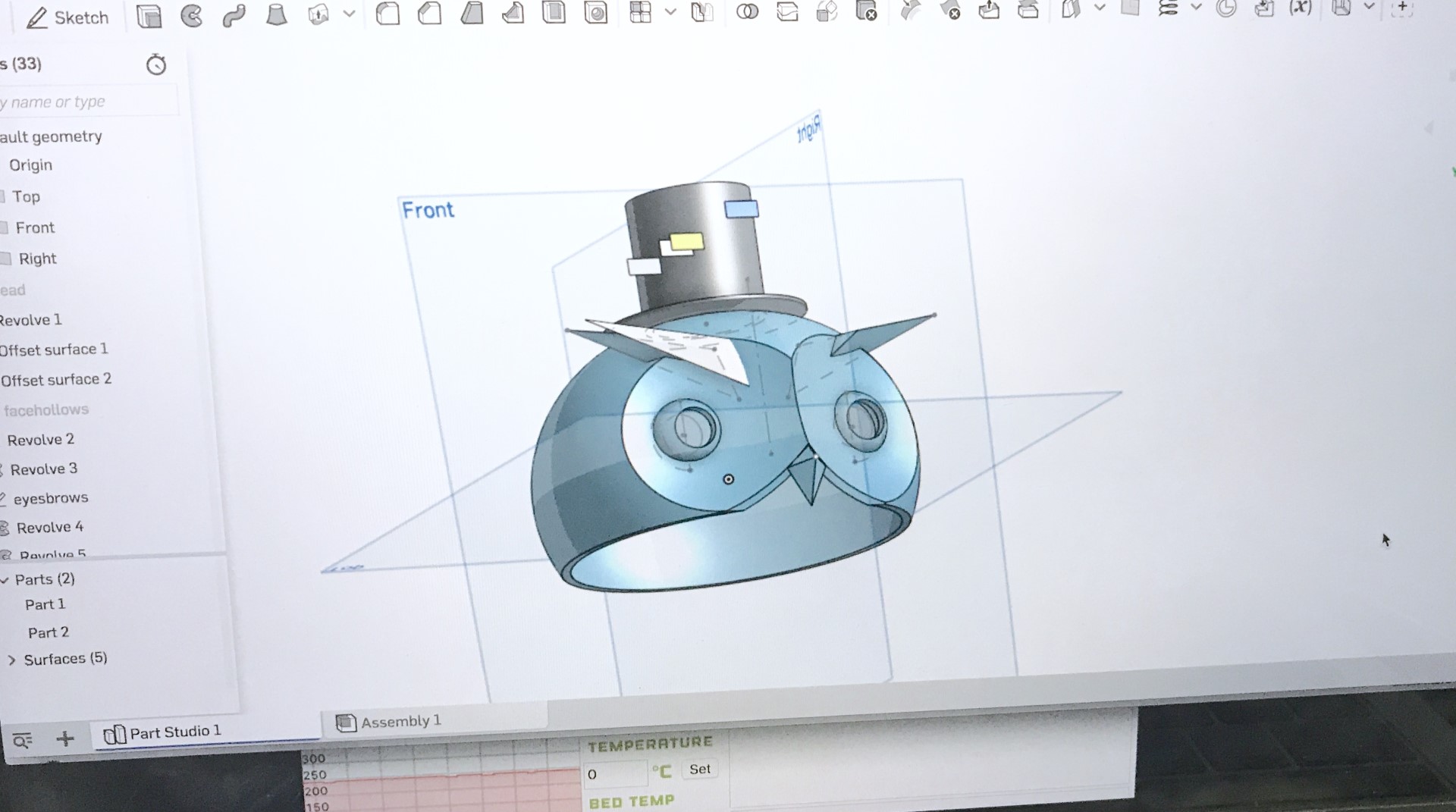Toggle visibility of the Front plane
This screenshot has width=1456, height=812.
pos(4,227)
